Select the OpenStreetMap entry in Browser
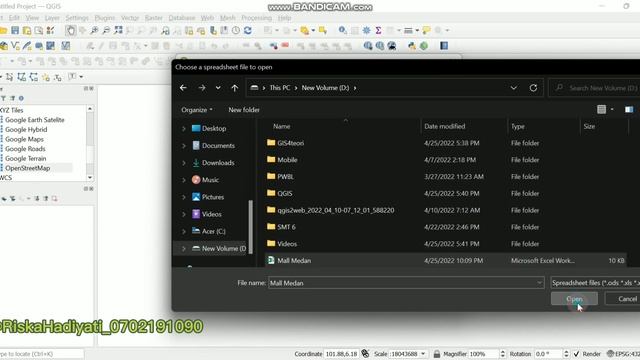The height and width of the screenshot is (360, 640). click(x=27, y=168)
